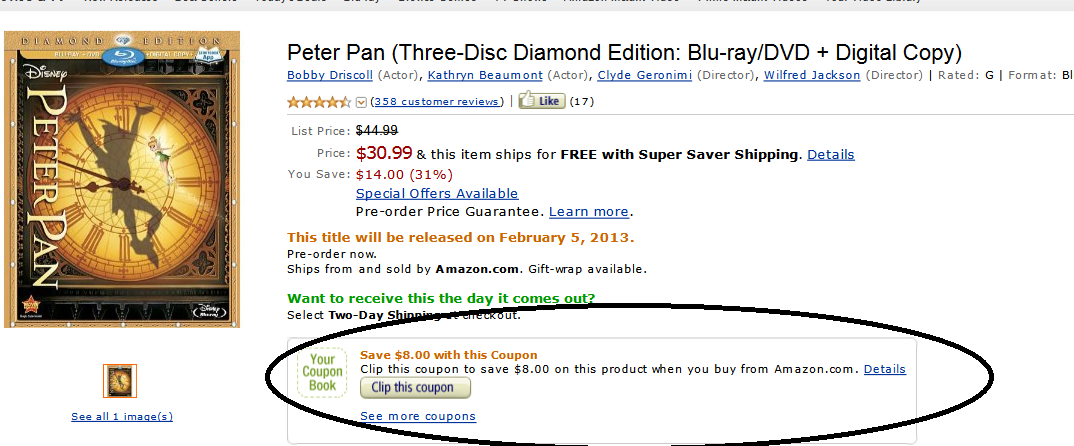Viewport: 1074px width, 446px height.
Task: Click Learn more about price guarantee
Action: click(x=589, y=212)
